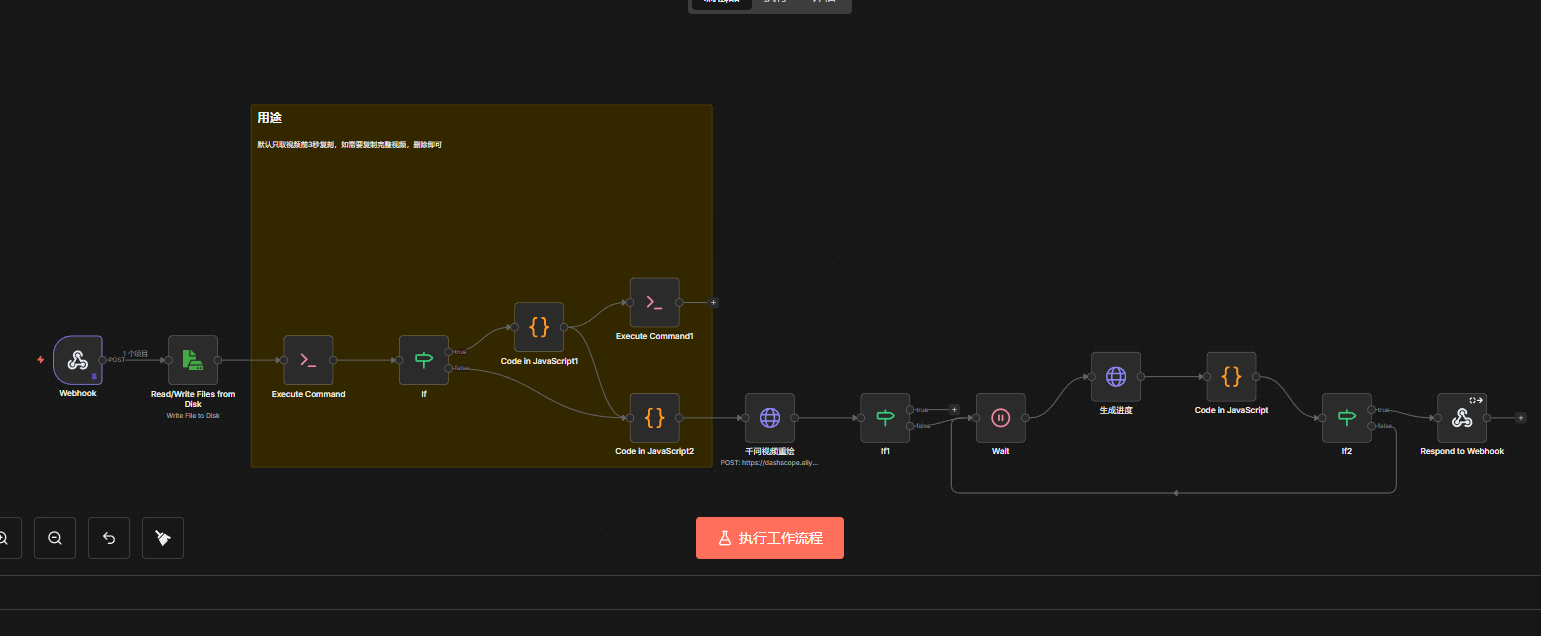Open the Code in JavaScript1 node
The width and height of the screenshot is (1541, 636).
[x=539, y=327]
